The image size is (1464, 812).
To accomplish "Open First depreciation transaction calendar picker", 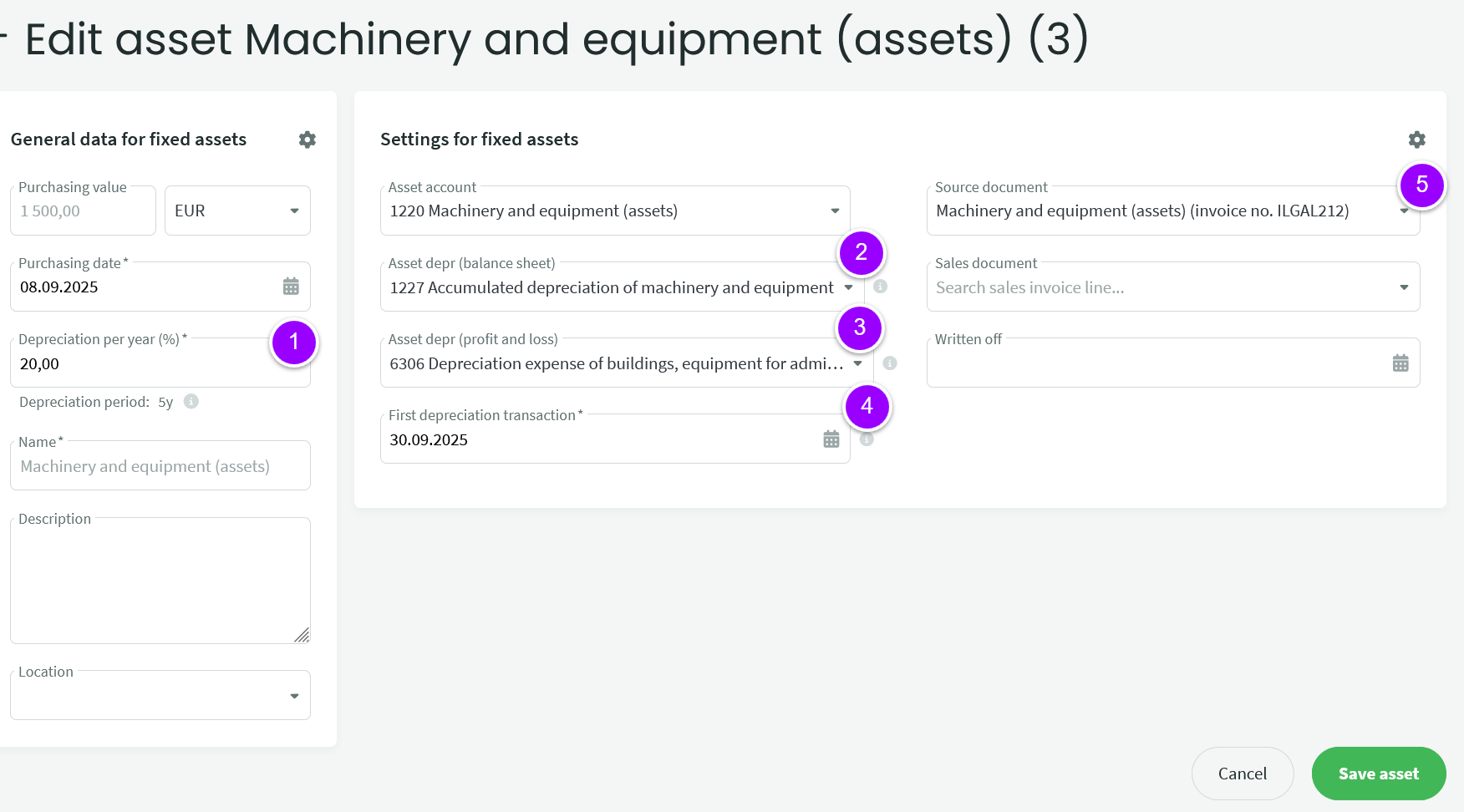I will [831, 439].
